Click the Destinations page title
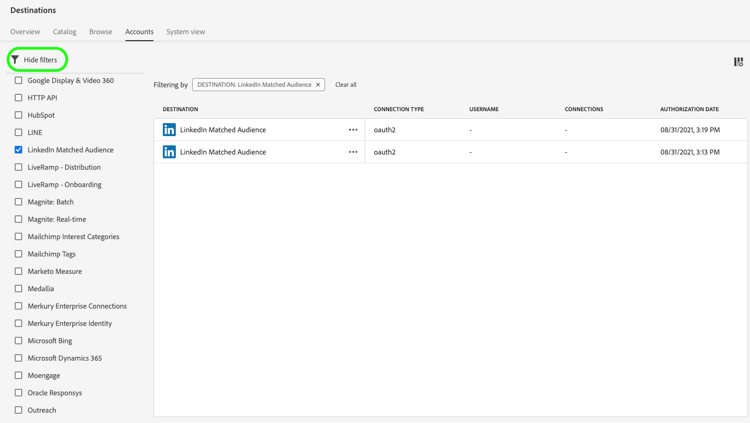 (33, 10)
